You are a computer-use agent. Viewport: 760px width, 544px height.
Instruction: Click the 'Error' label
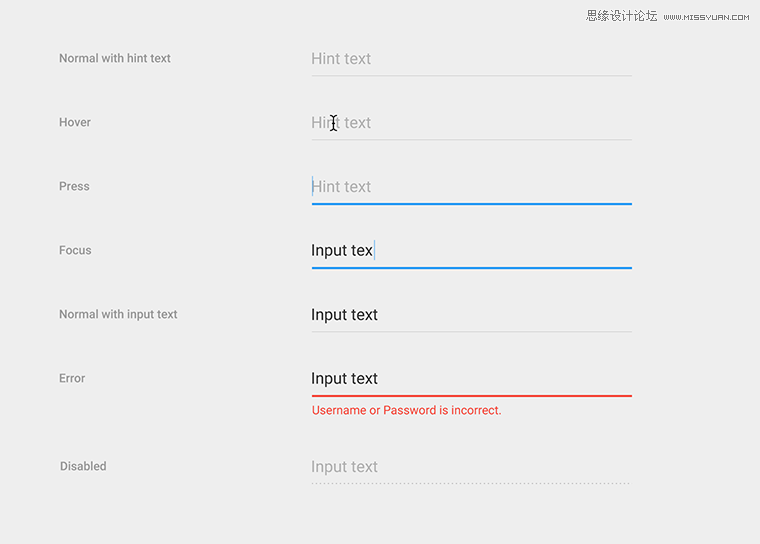tap(72, 378)
